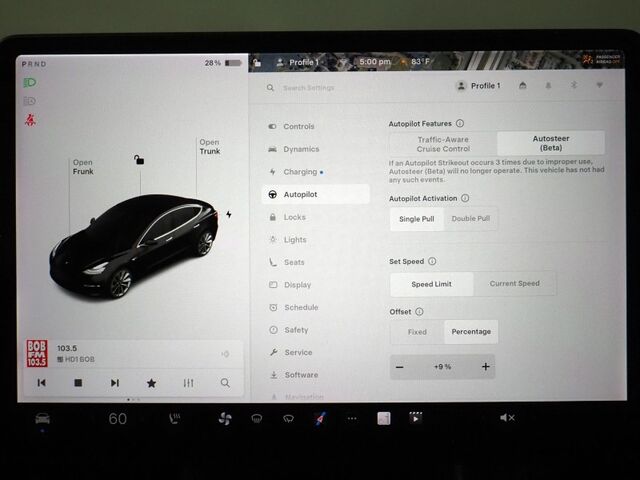Tap the muted volume speaker icon

point(507,418)
